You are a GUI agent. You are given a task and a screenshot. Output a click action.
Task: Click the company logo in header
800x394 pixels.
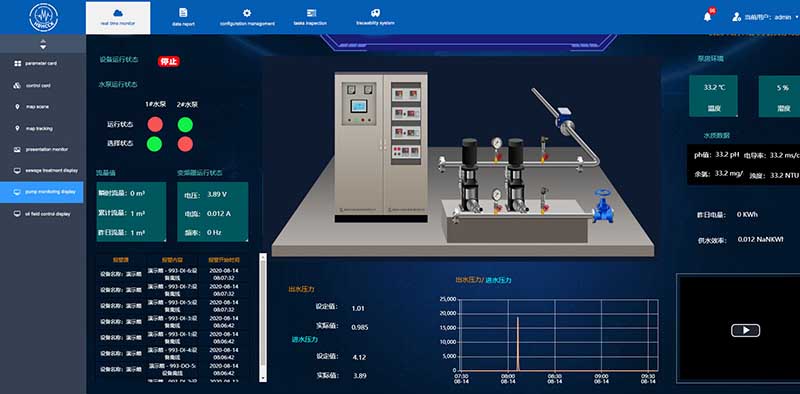[44, 17]
